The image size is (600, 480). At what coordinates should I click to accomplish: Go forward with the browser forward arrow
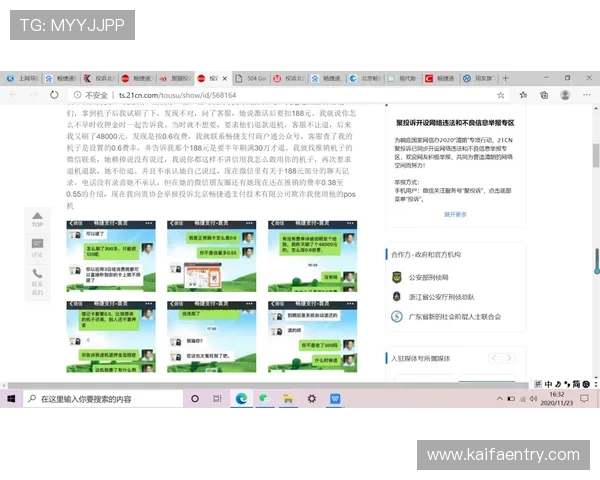[x=33, y=95]
